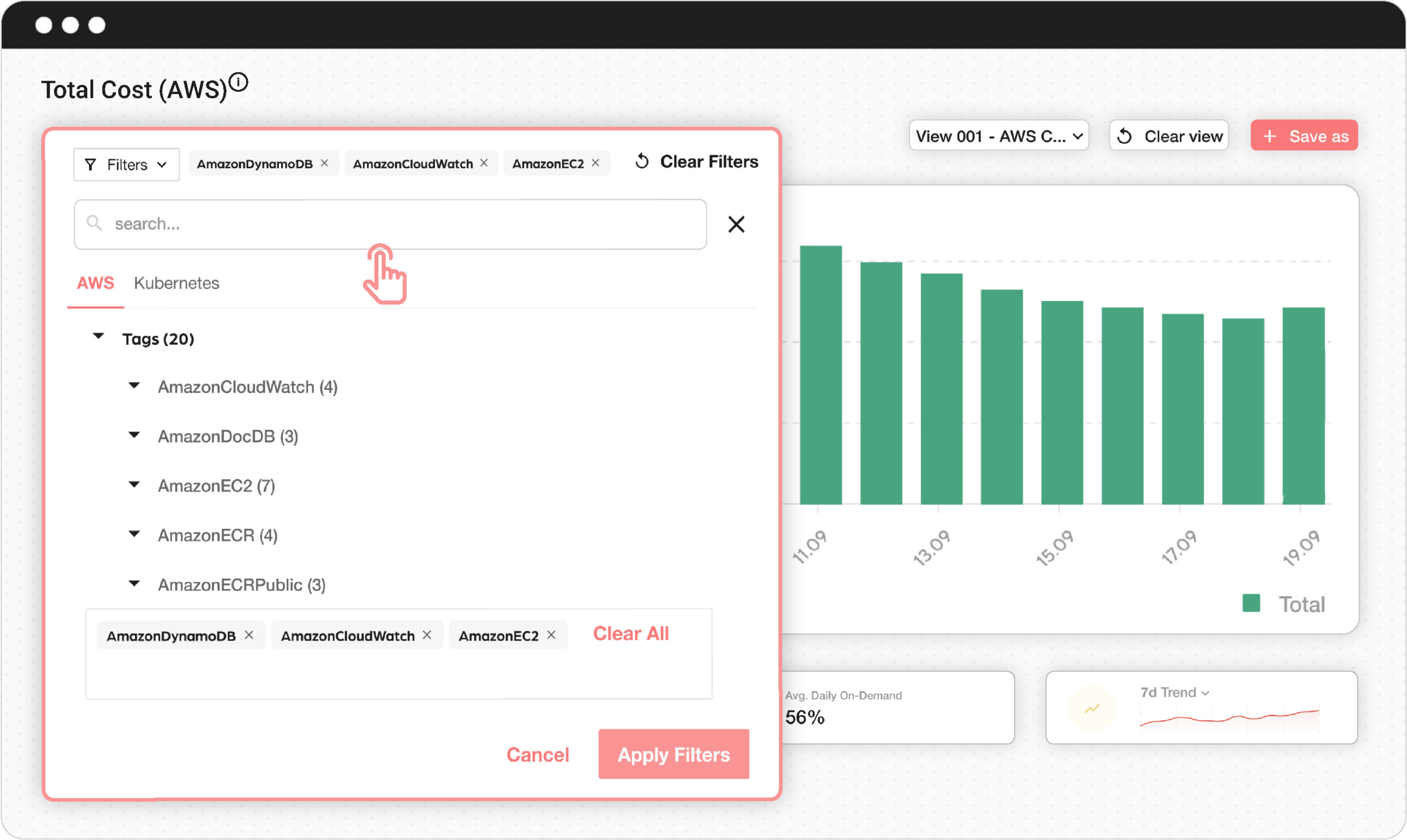Remove AmazonCloudWatch chip in selected tags box
This screenshot has height=840, width=1407.
tap(427, 635)
